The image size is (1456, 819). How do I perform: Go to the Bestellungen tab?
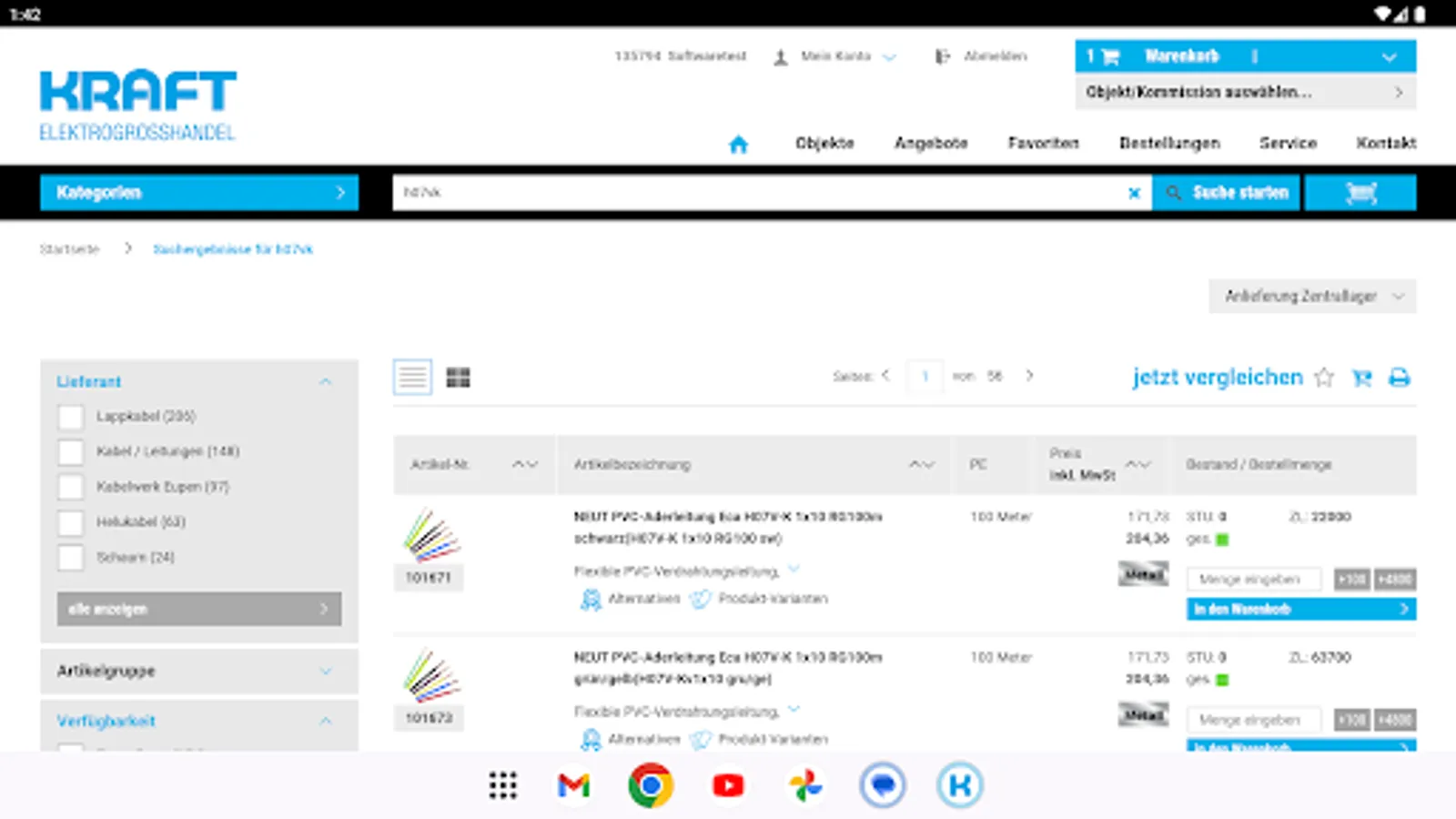1169,143
